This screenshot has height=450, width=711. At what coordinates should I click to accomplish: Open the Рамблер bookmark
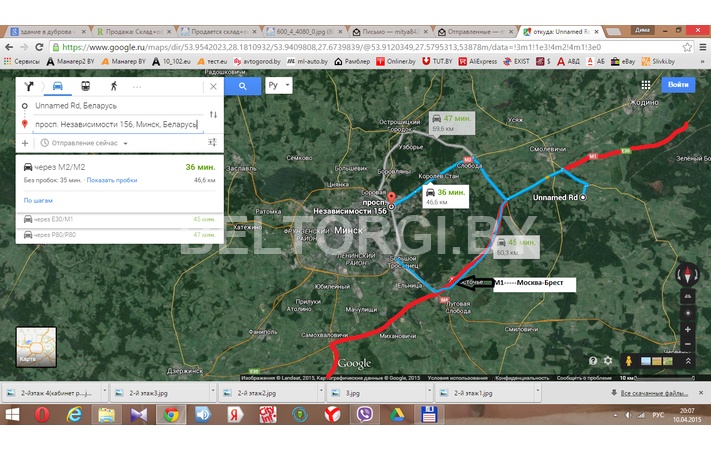coord(352,61)
